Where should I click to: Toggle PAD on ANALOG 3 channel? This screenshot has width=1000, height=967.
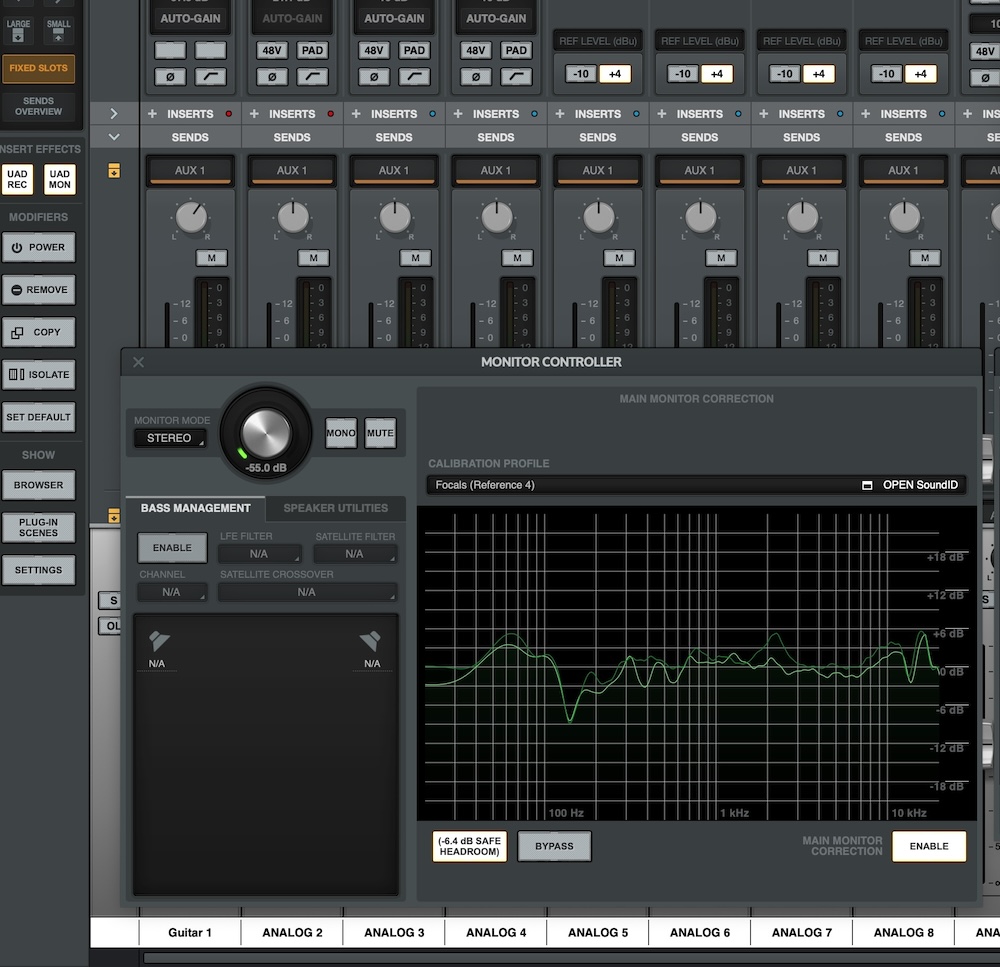pos(415,50)
